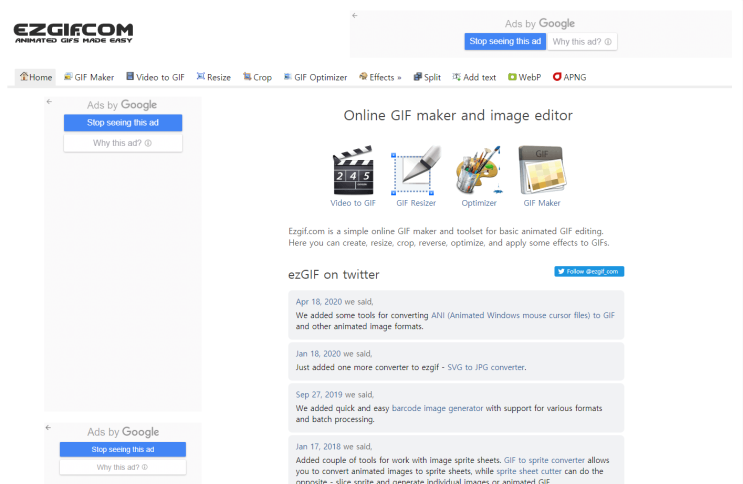
Task: Click back arrow in lower sidebar ad
Action: tap(48, 428)
